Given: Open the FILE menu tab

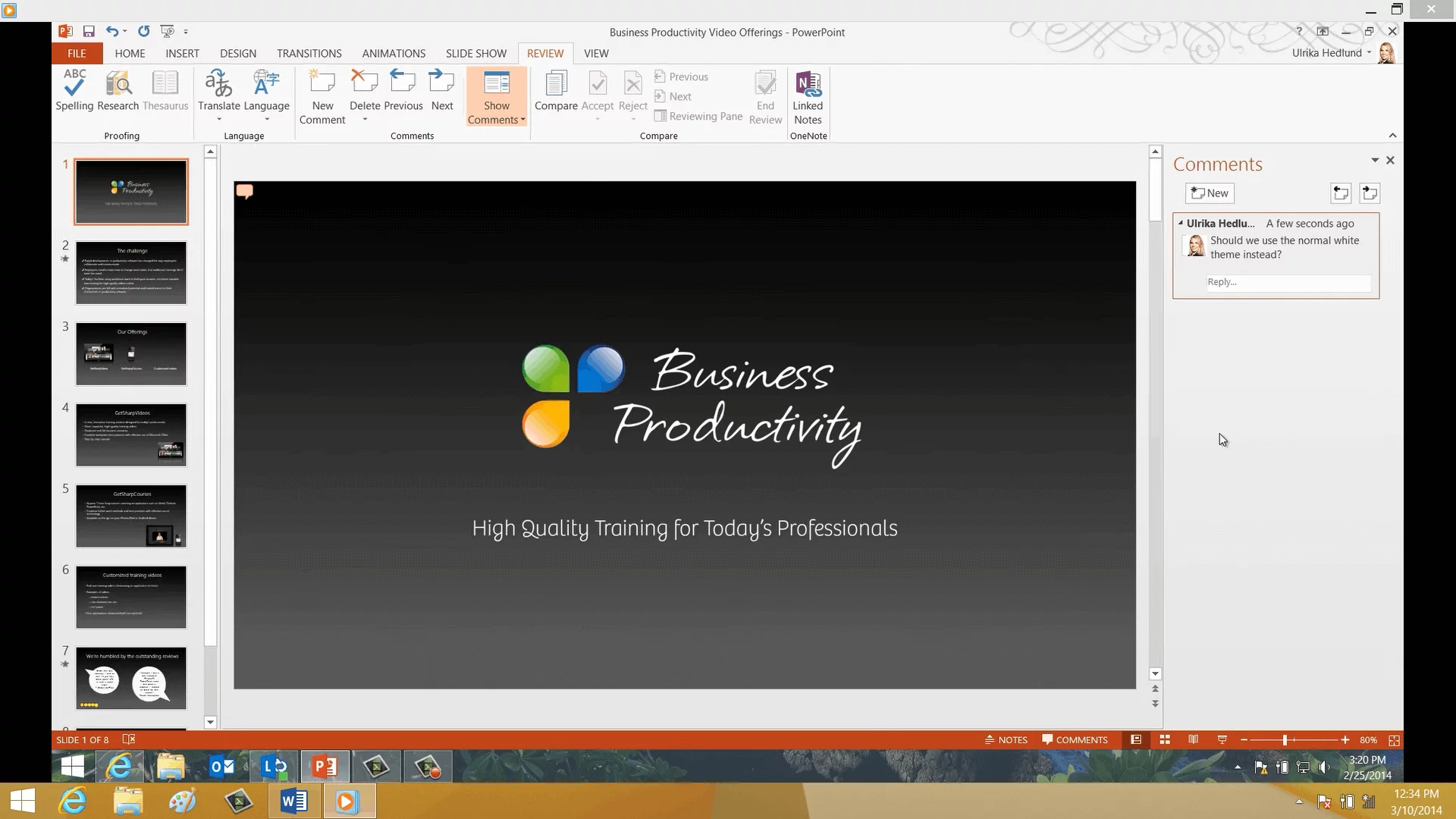Looking at the screenshot, I should coord(77,53).
